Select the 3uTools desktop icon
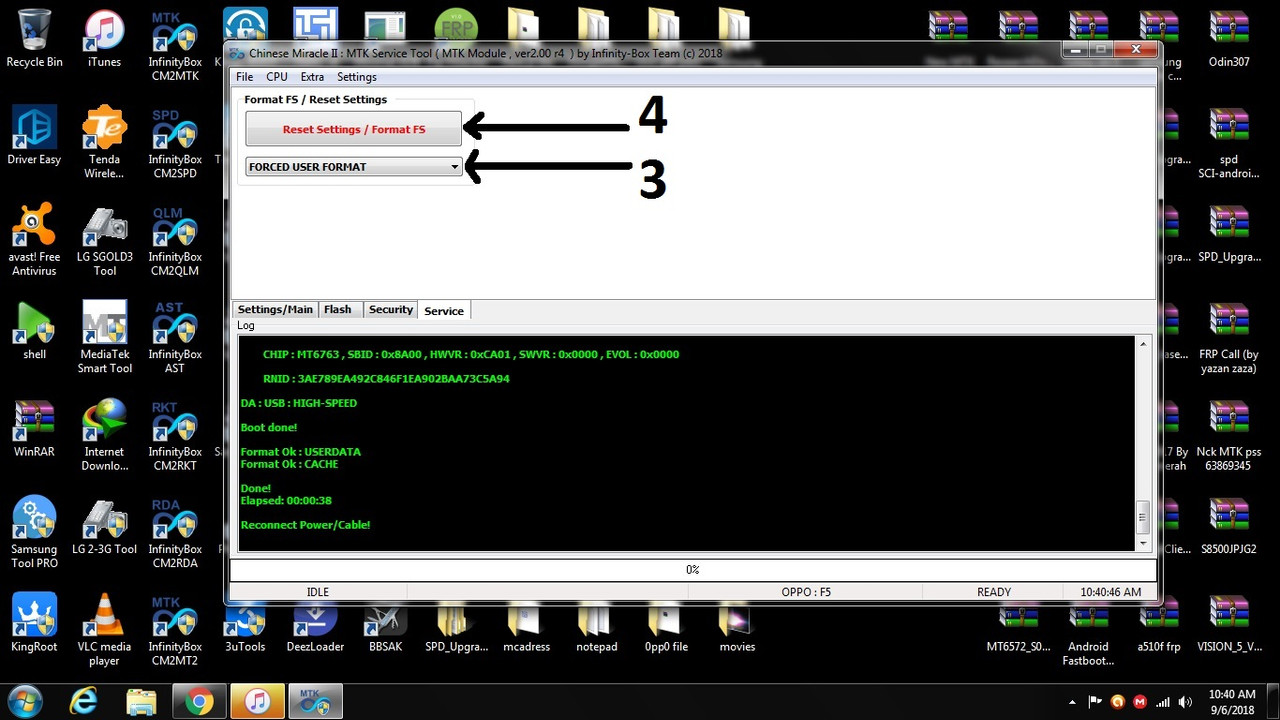Image resolution: width=1280 pixels, height=720 pixels. 245,630
